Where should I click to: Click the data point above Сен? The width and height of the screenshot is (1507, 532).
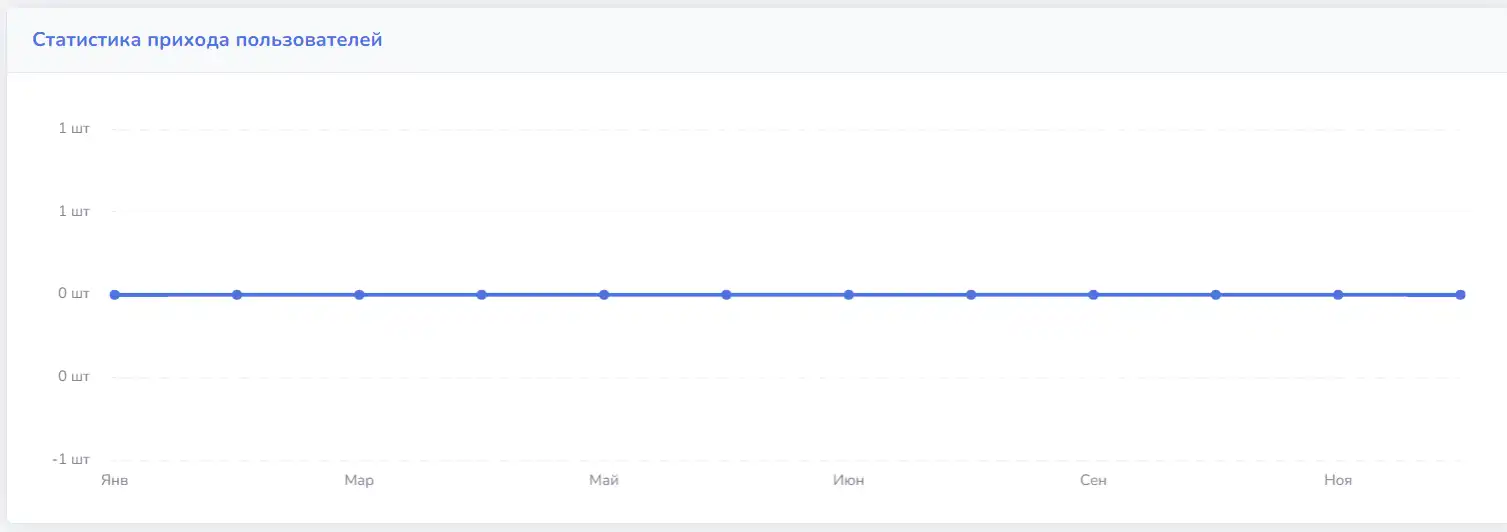tap(1093, 295)
